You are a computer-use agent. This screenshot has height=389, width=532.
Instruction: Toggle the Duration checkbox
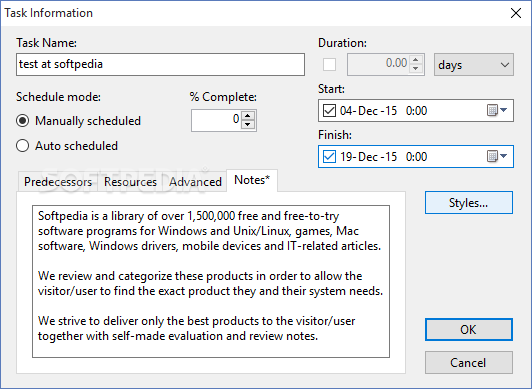(x=329, y=64)
